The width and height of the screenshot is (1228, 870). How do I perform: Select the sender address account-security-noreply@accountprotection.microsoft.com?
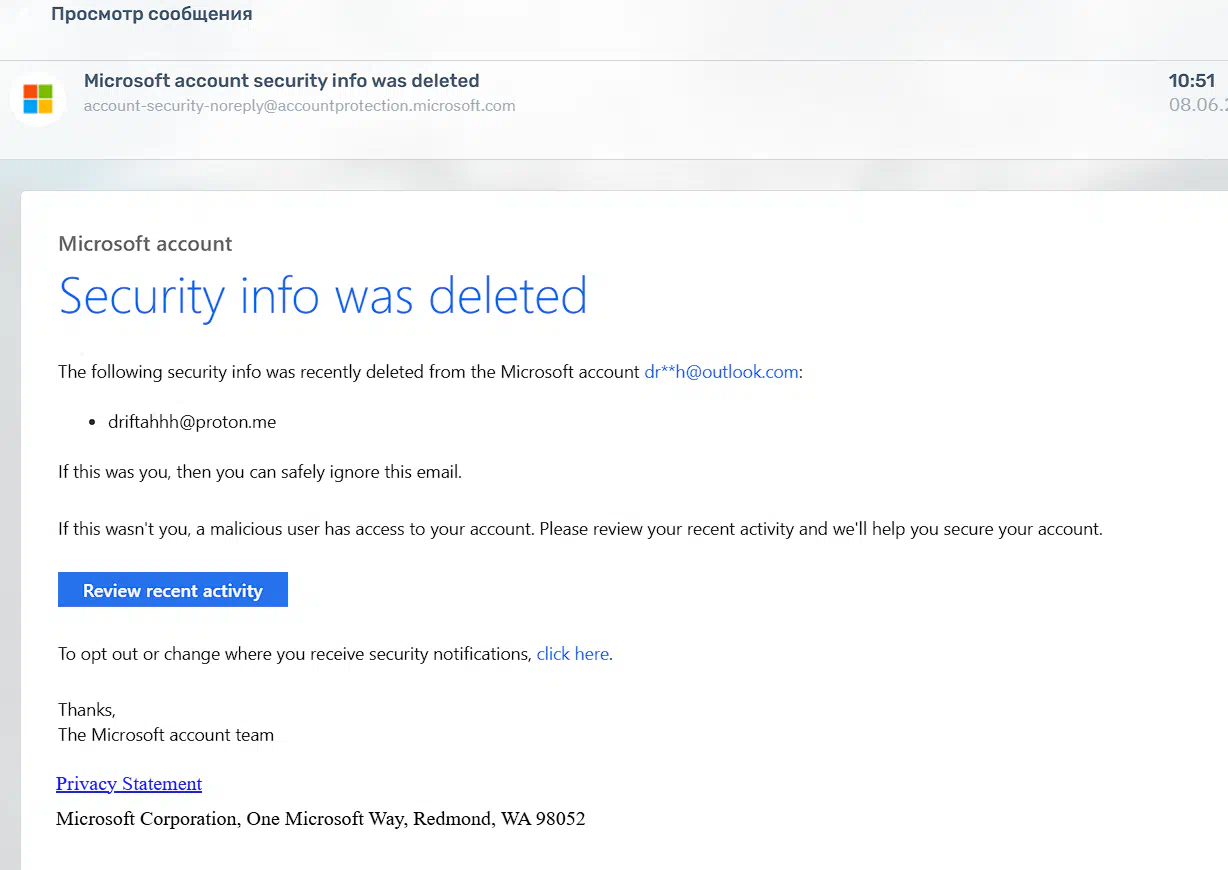coord(300,105)
